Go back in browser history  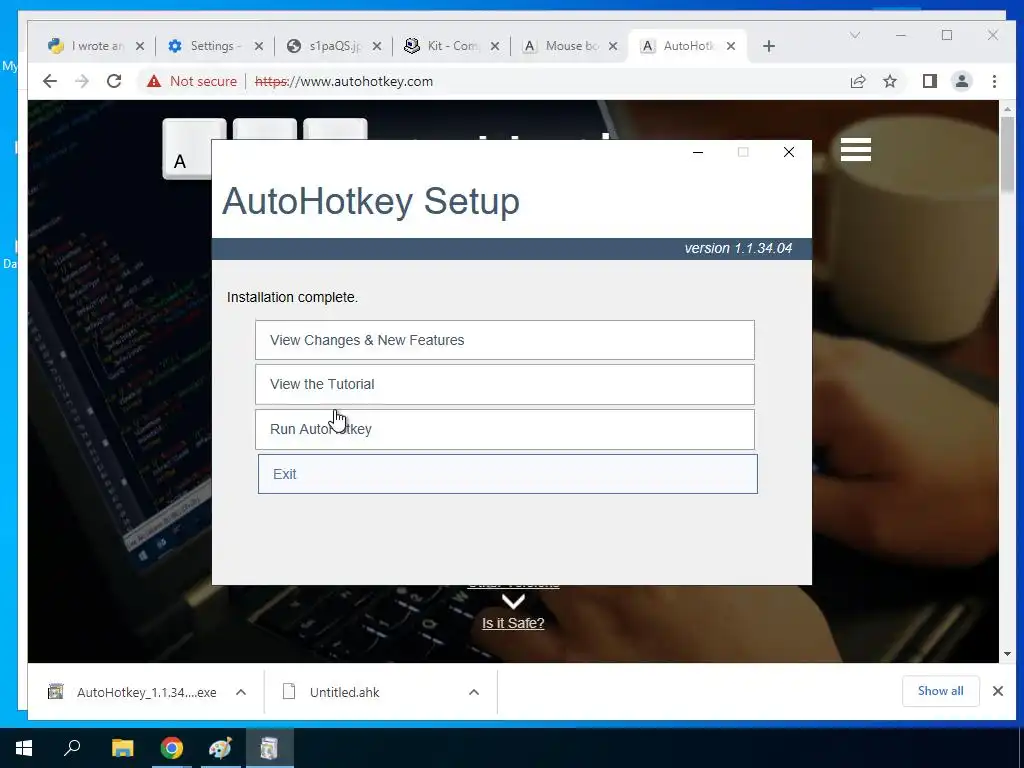(50, 81)
